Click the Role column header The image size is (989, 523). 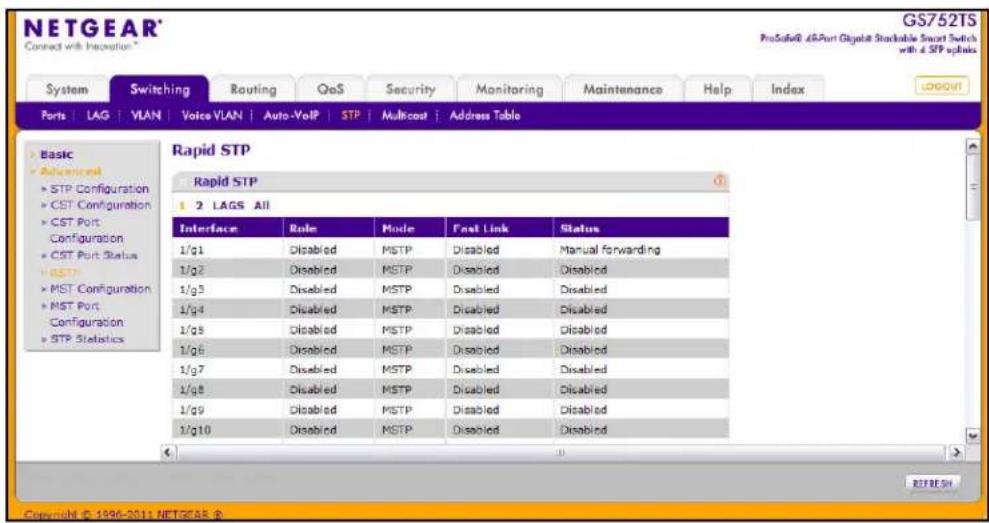click(x=328, y=228)
